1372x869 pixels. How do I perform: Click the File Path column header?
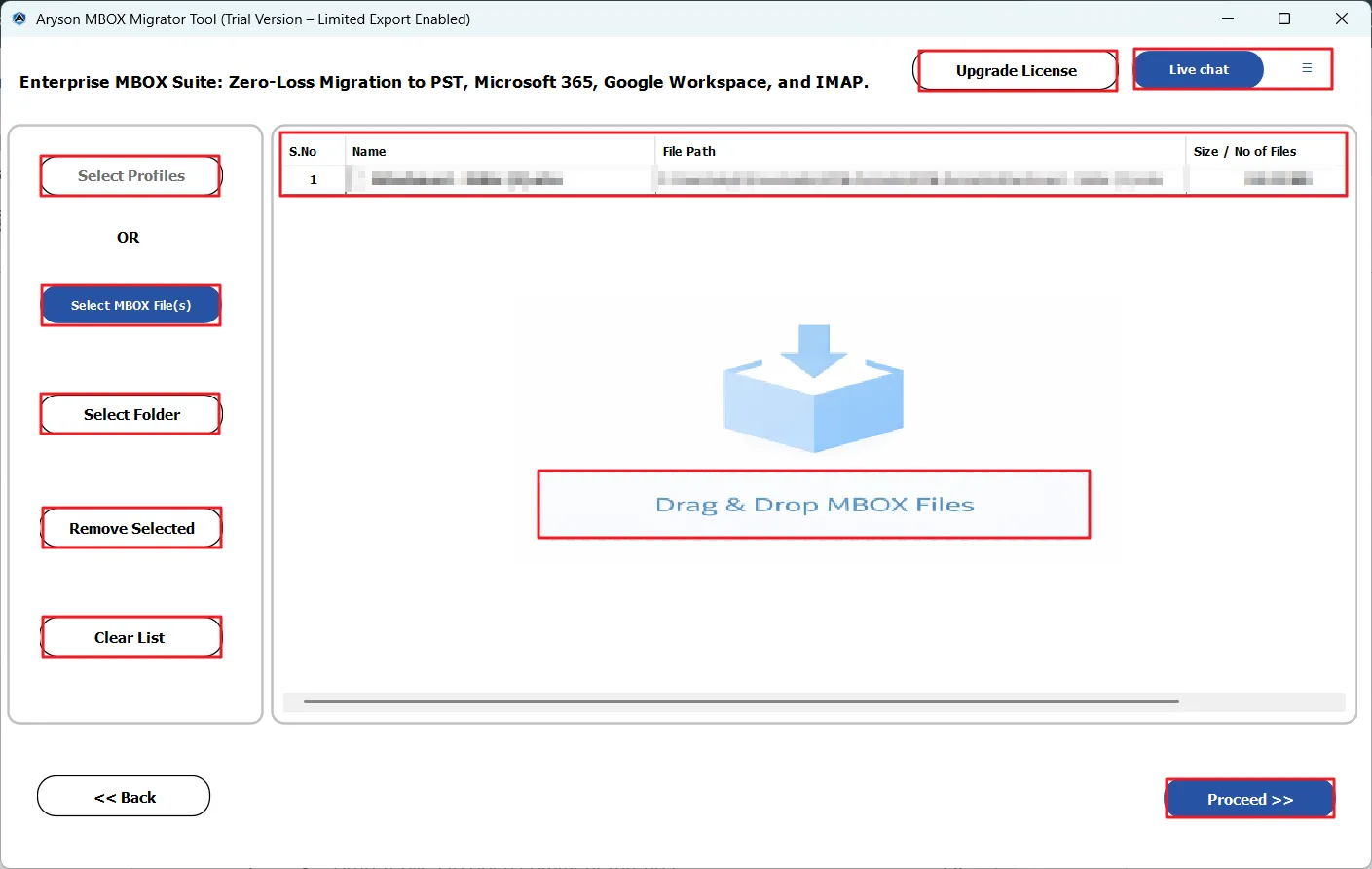pos(920,151)
